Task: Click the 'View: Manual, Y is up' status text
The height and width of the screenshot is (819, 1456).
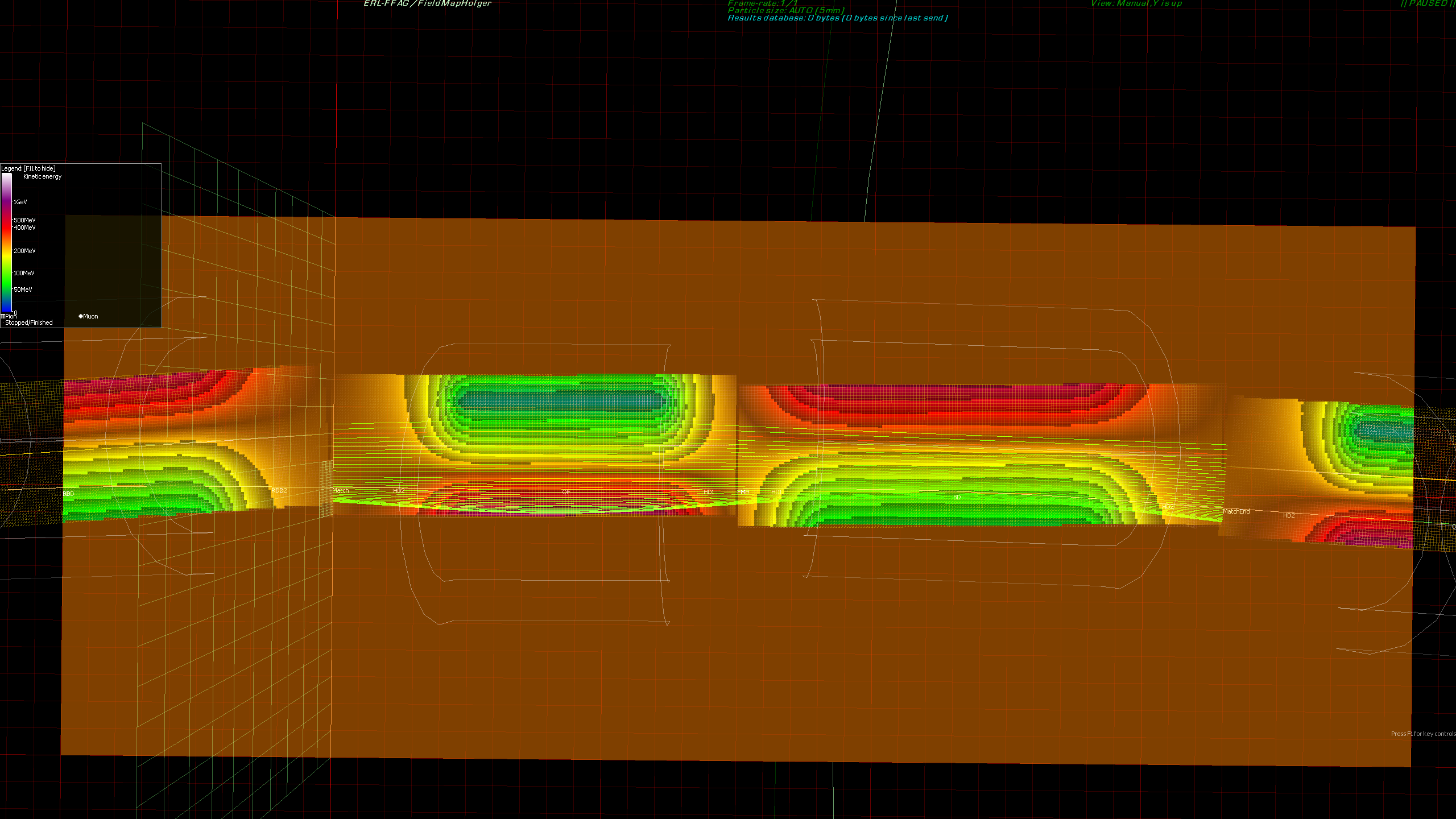Action: (x=1136, y=3)
